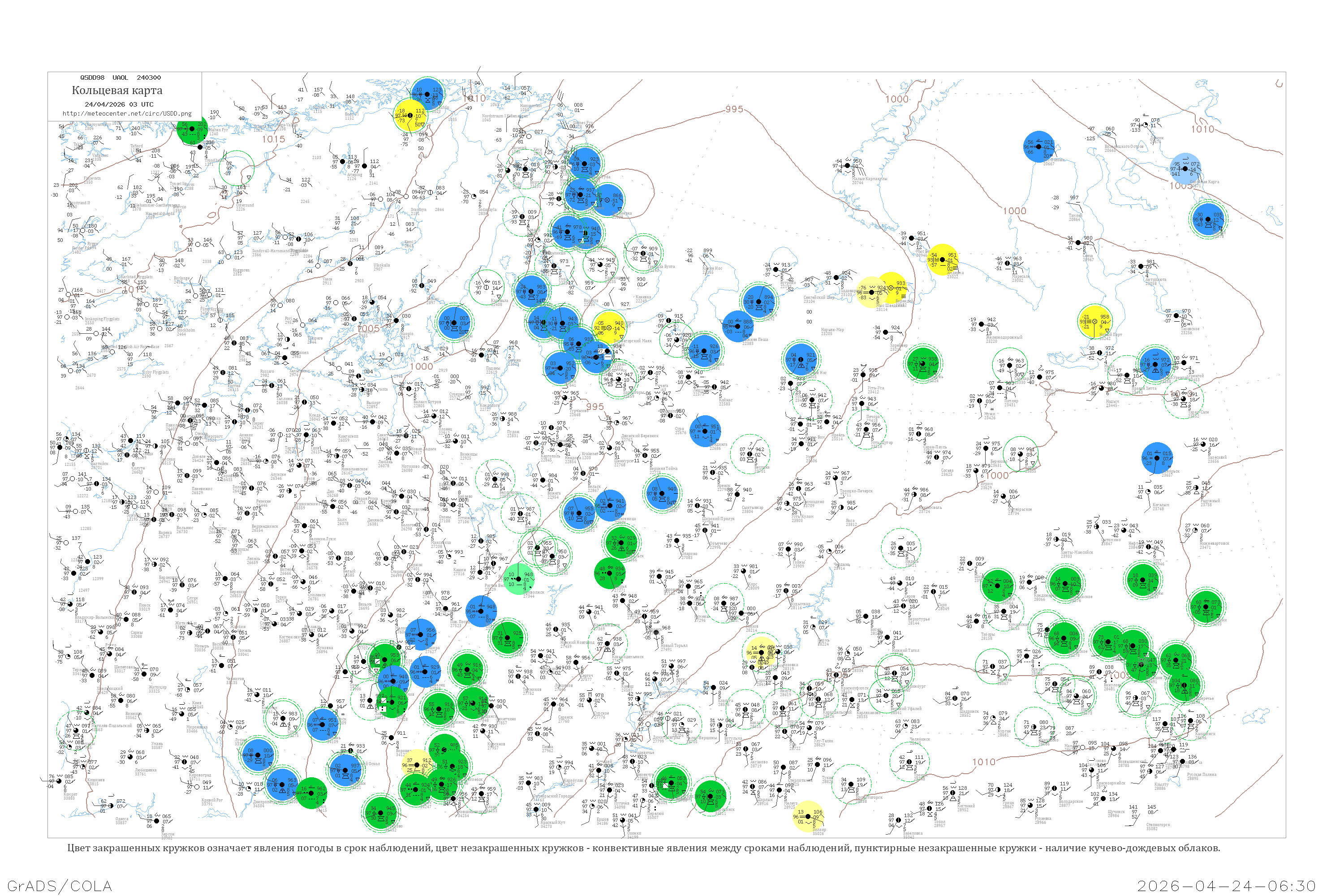Select the "Верхотурье" station label
Screen dimensions: 1344x896
[919, 620]
